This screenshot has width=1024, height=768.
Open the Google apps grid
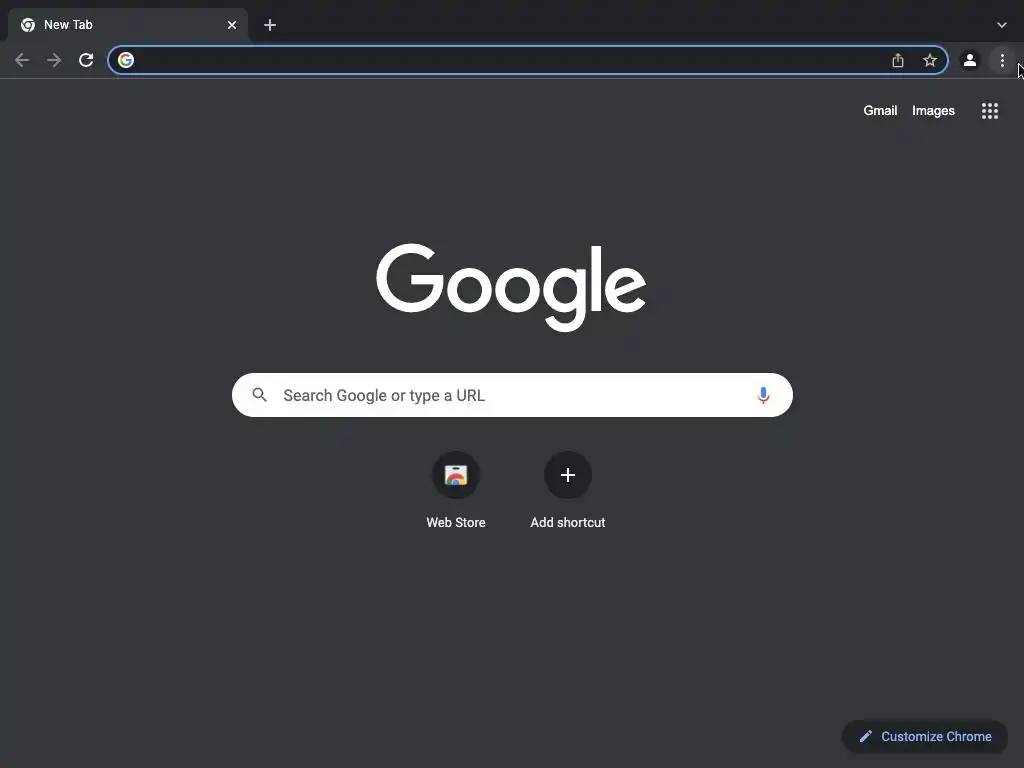tap(990, 110)
